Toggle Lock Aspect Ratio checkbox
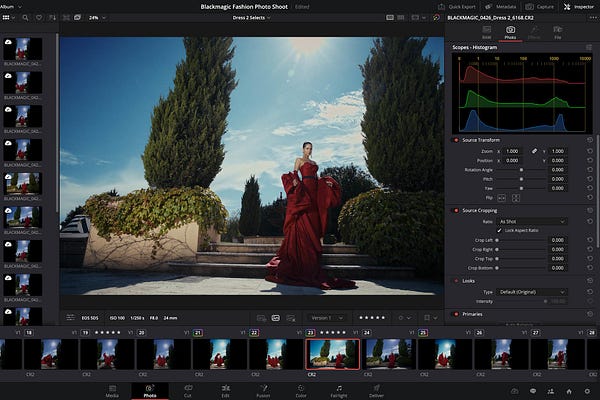The image size is (600, 400). point(500,231)
